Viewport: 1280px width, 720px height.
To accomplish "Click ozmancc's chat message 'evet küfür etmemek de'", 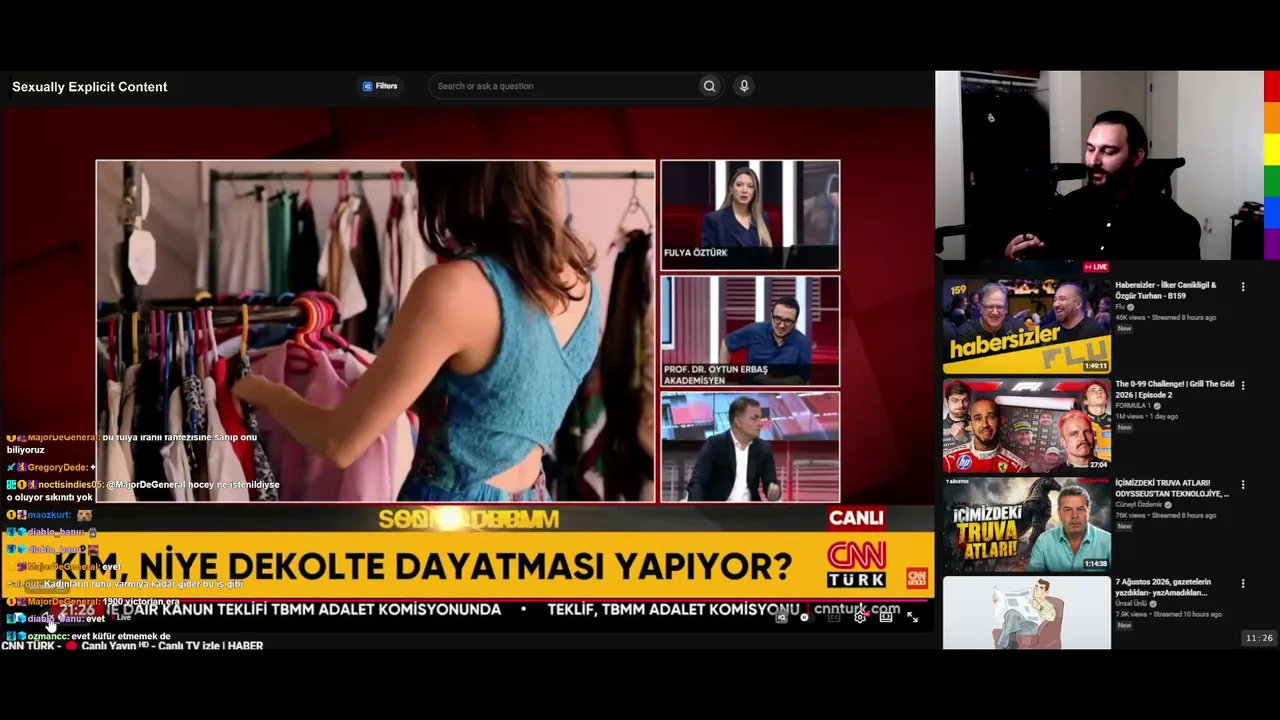I will coord(121,636).
